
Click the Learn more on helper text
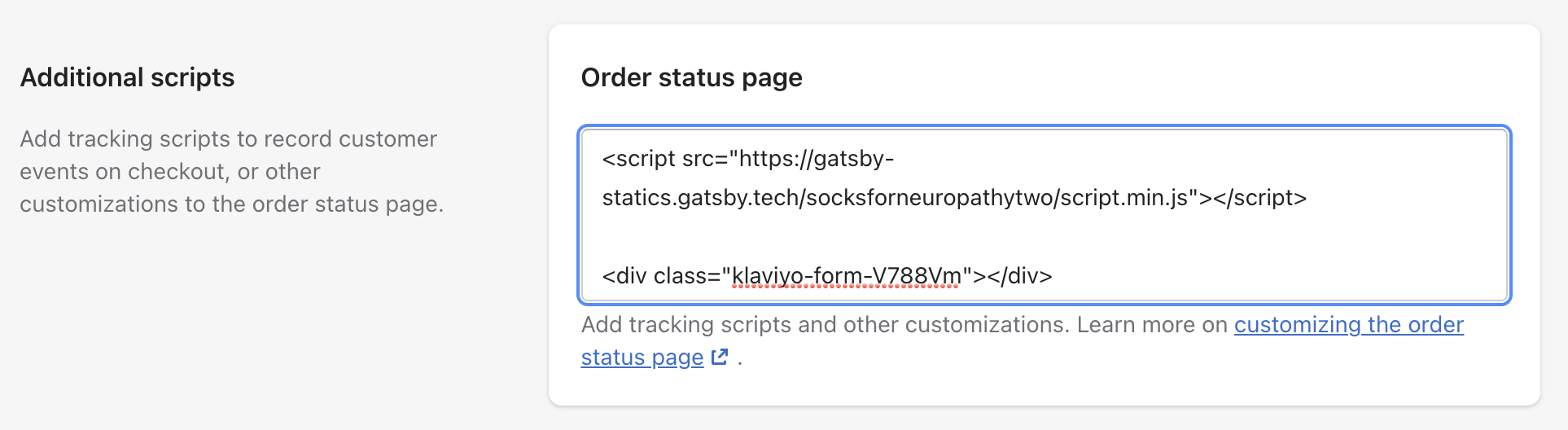pos(1152,324)
